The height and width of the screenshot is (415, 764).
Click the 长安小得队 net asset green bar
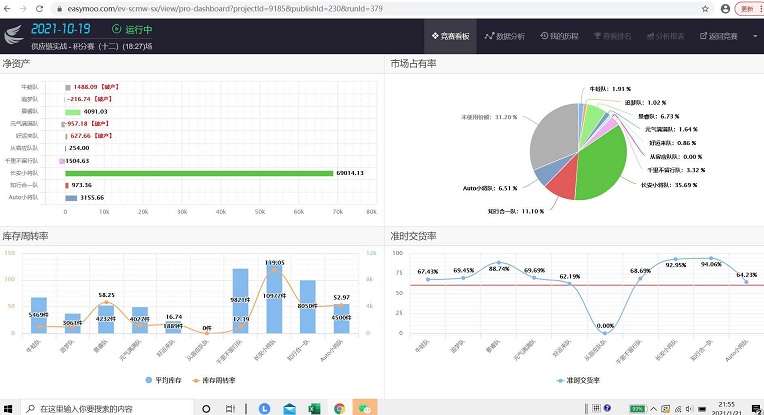coord(198,172)
